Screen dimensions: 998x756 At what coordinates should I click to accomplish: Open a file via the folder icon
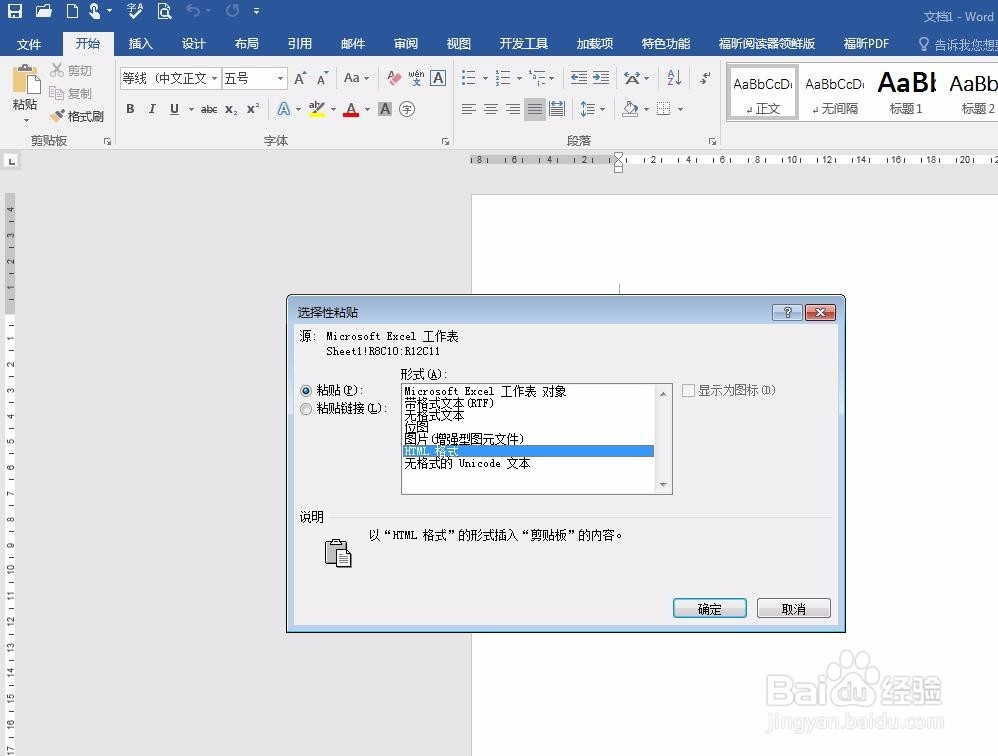(x=43, y=10)
